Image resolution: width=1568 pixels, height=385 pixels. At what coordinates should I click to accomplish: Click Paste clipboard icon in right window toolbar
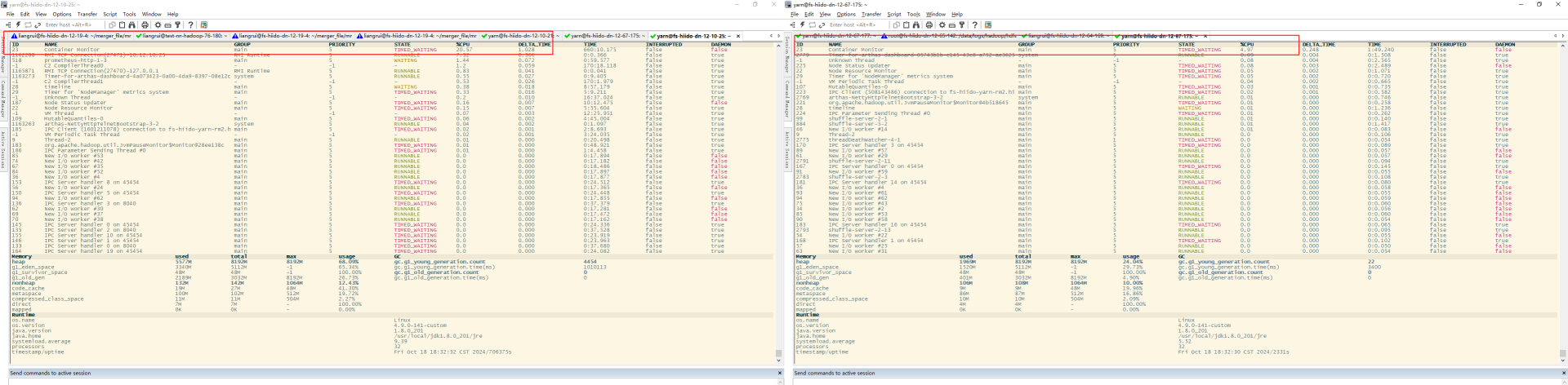tap(906, 24)
